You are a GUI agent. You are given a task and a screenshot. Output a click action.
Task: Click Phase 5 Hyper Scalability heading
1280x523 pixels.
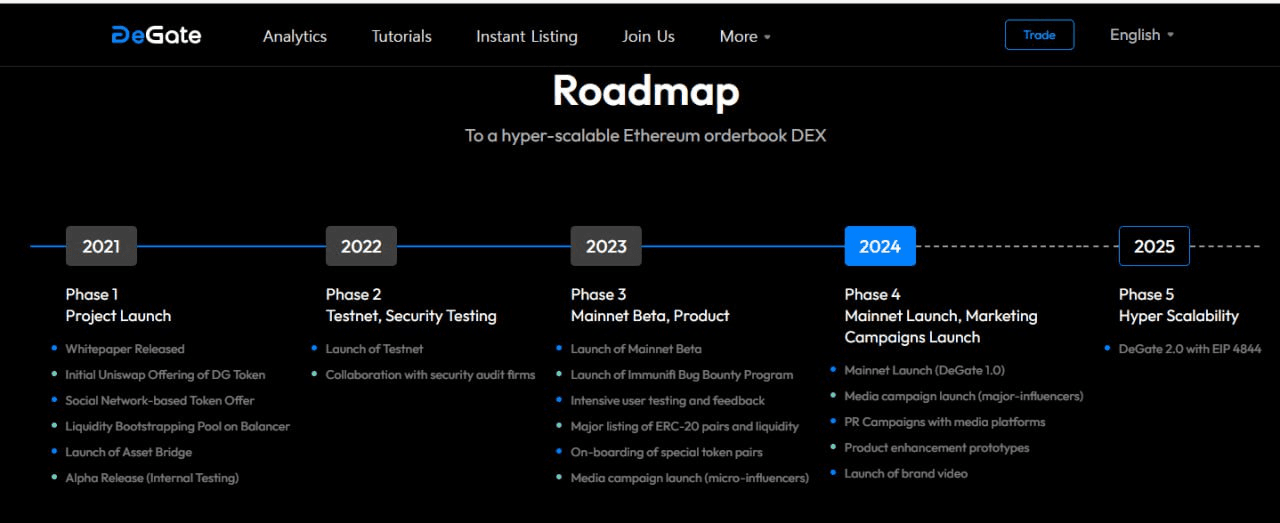pyautogui.click(x=1179, y=305)
